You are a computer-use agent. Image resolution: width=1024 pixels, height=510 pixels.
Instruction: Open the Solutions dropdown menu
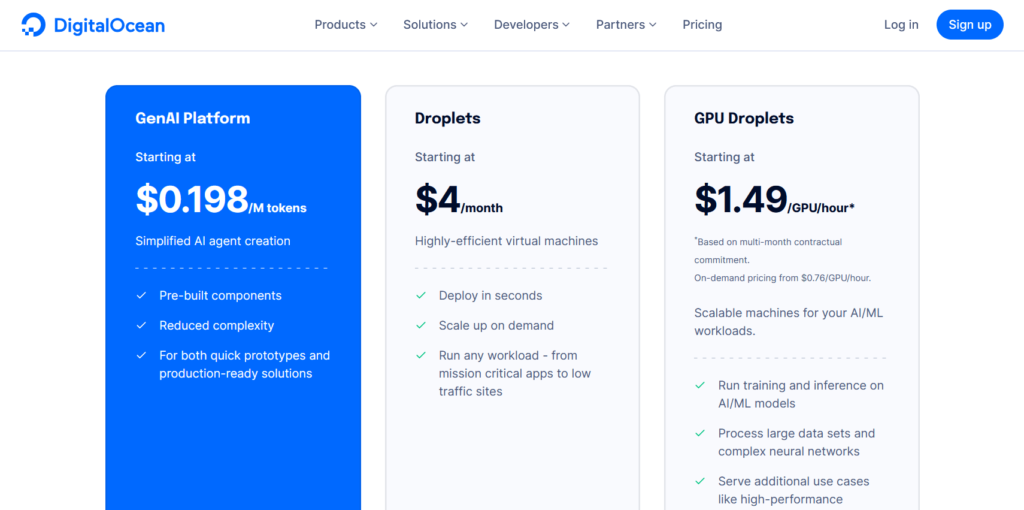pyautogui.click(x=436, y=25)
